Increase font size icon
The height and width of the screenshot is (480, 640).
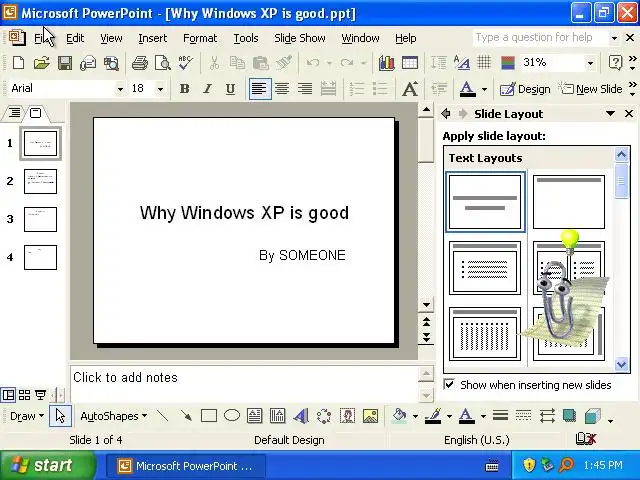tap(410, 89)
